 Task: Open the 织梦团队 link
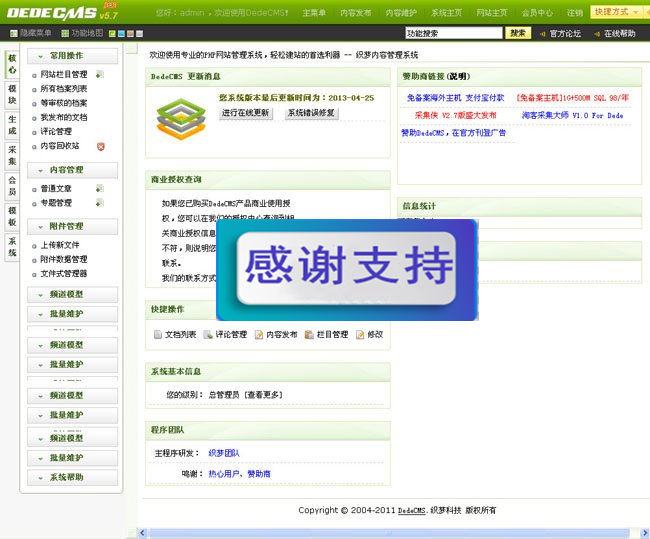(x=224, y=453)
